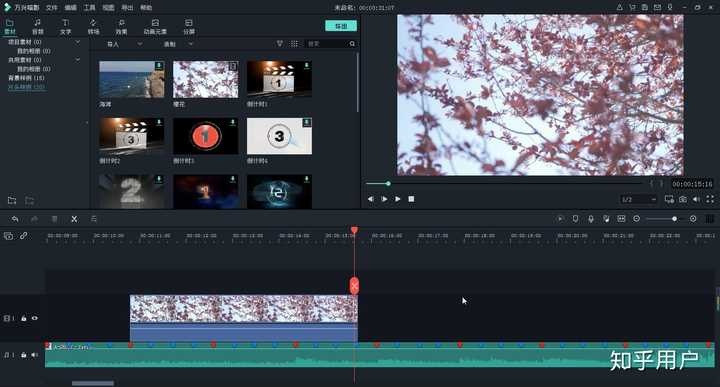Take a snapshot with camera icon
Viewport: 720px width, 387px height.
tap(683, 199)
